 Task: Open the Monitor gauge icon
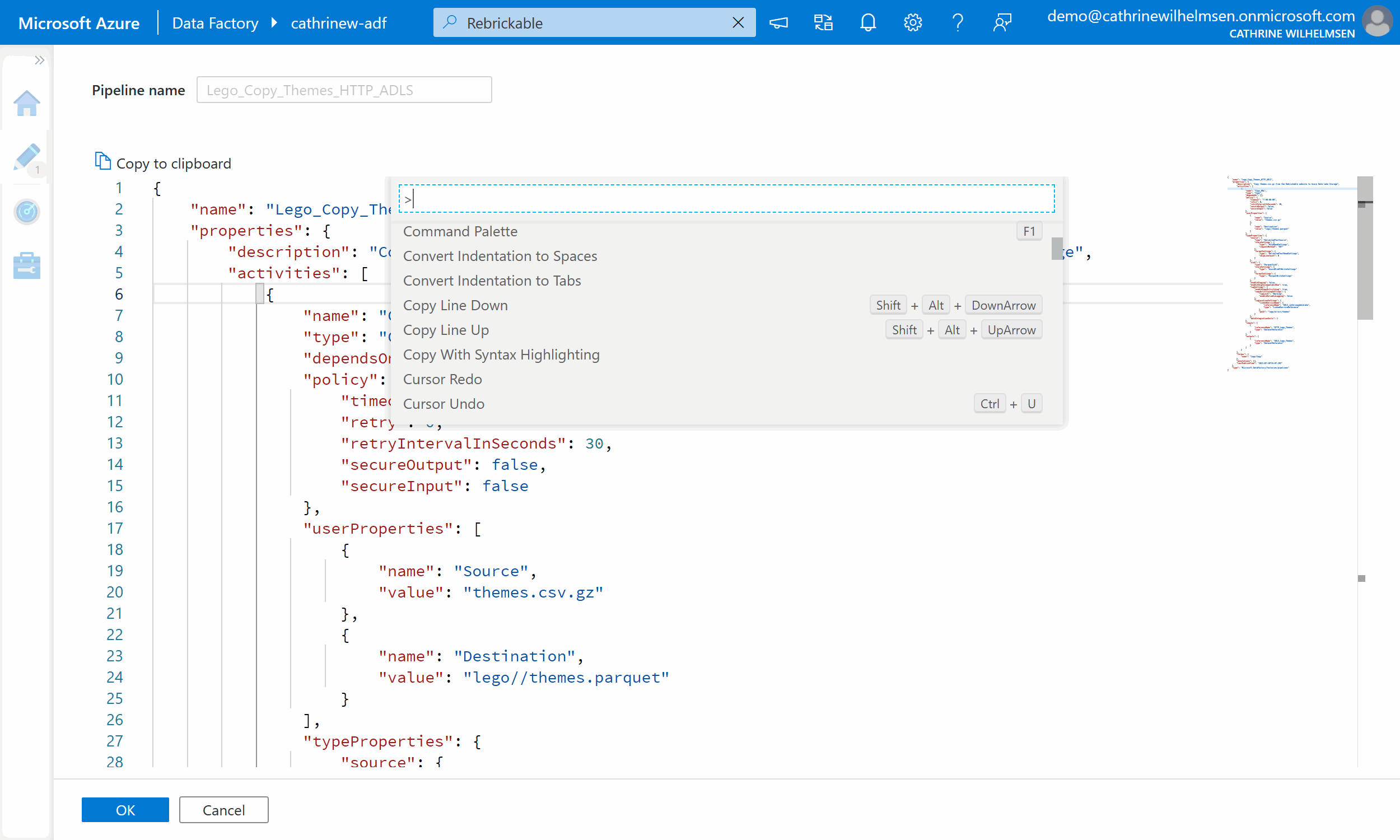pyautogui.click(x=26, y=212)
